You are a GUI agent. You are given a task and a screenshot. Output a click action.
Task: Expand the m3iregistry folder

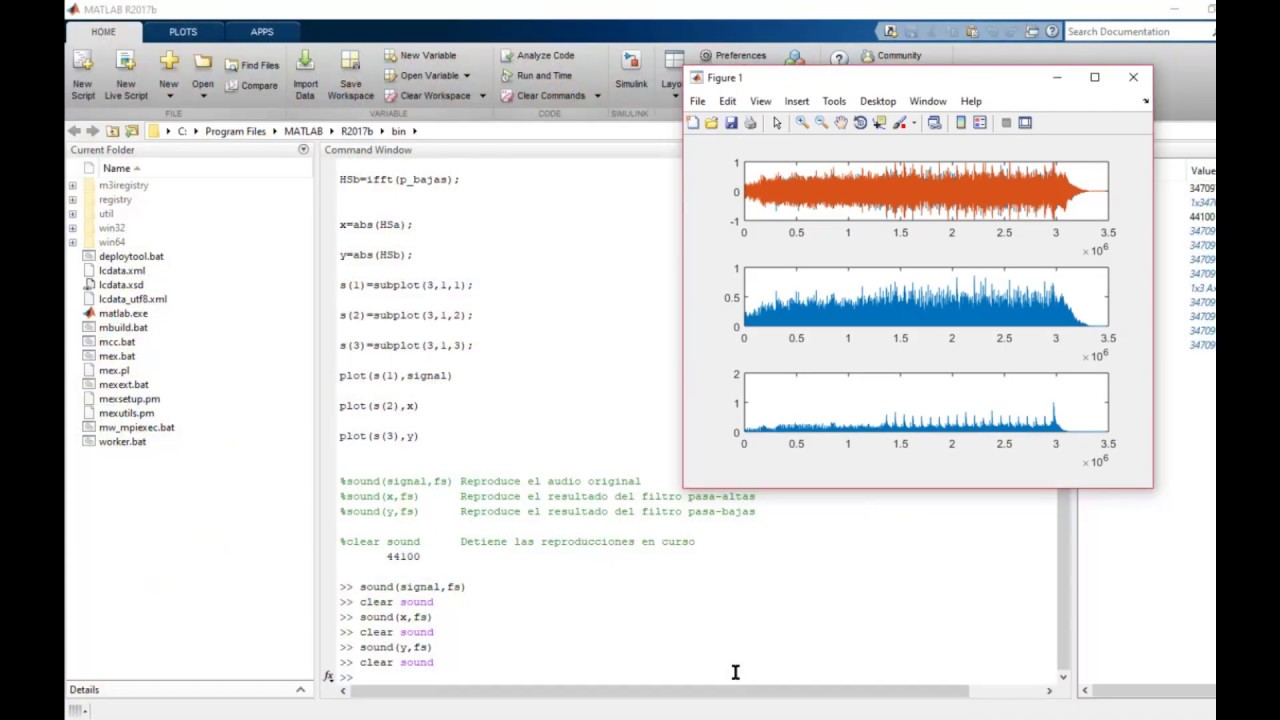click(x=73, y=185)
